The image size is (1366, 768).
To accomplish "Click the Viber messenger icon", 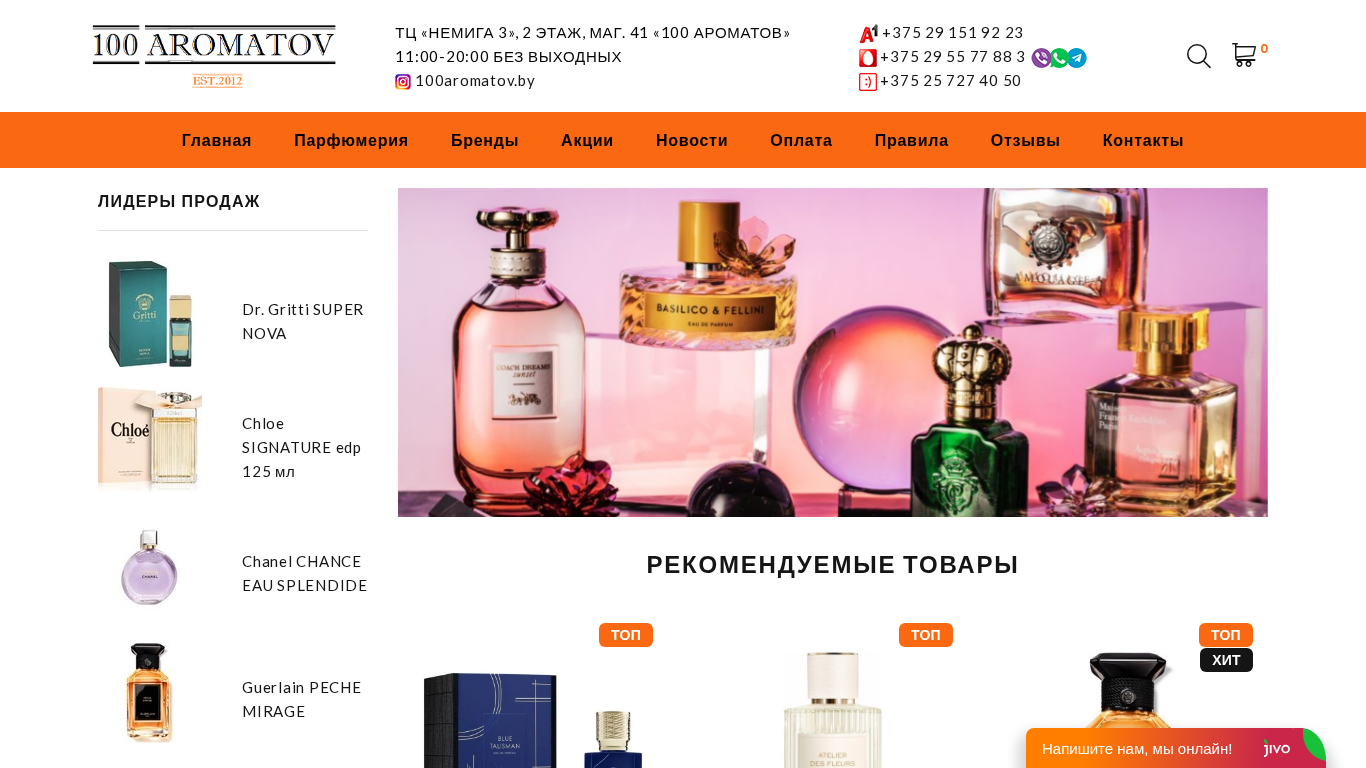I will (x=1041, y=58).
